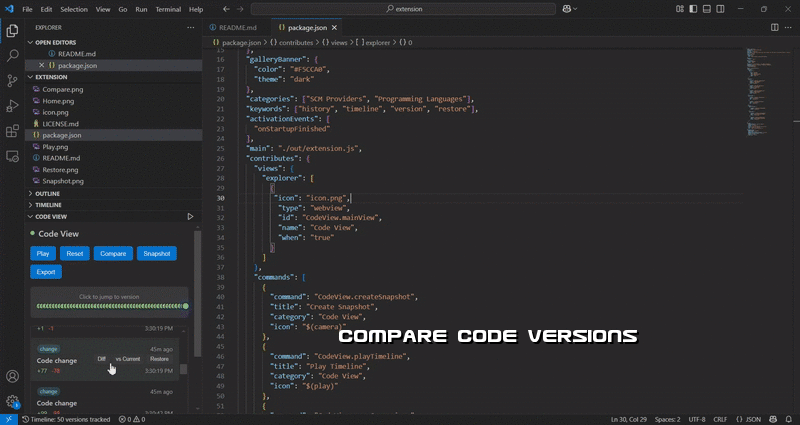The width and height of the screenshot is (800, 425).
Task: Click the vs Current button
Action: click(x=128, y=359)
